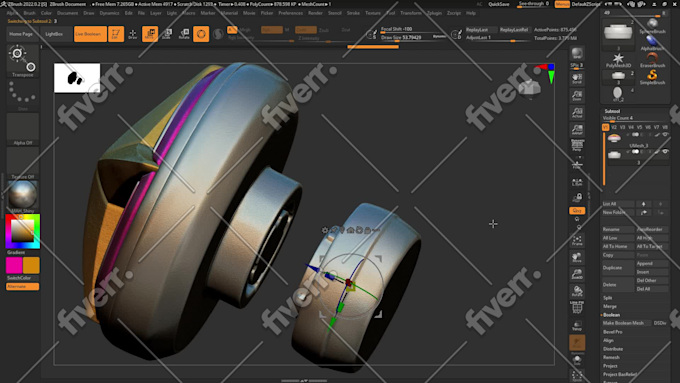
Task: Expand the Boolean section
Action: pos(611,315)
